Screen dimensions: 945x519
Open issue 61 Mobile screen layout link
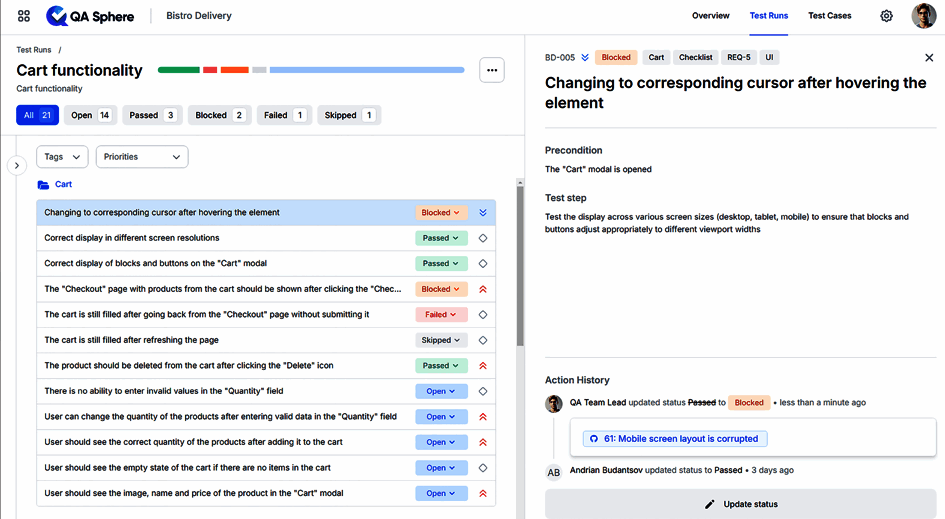(677, 439)
